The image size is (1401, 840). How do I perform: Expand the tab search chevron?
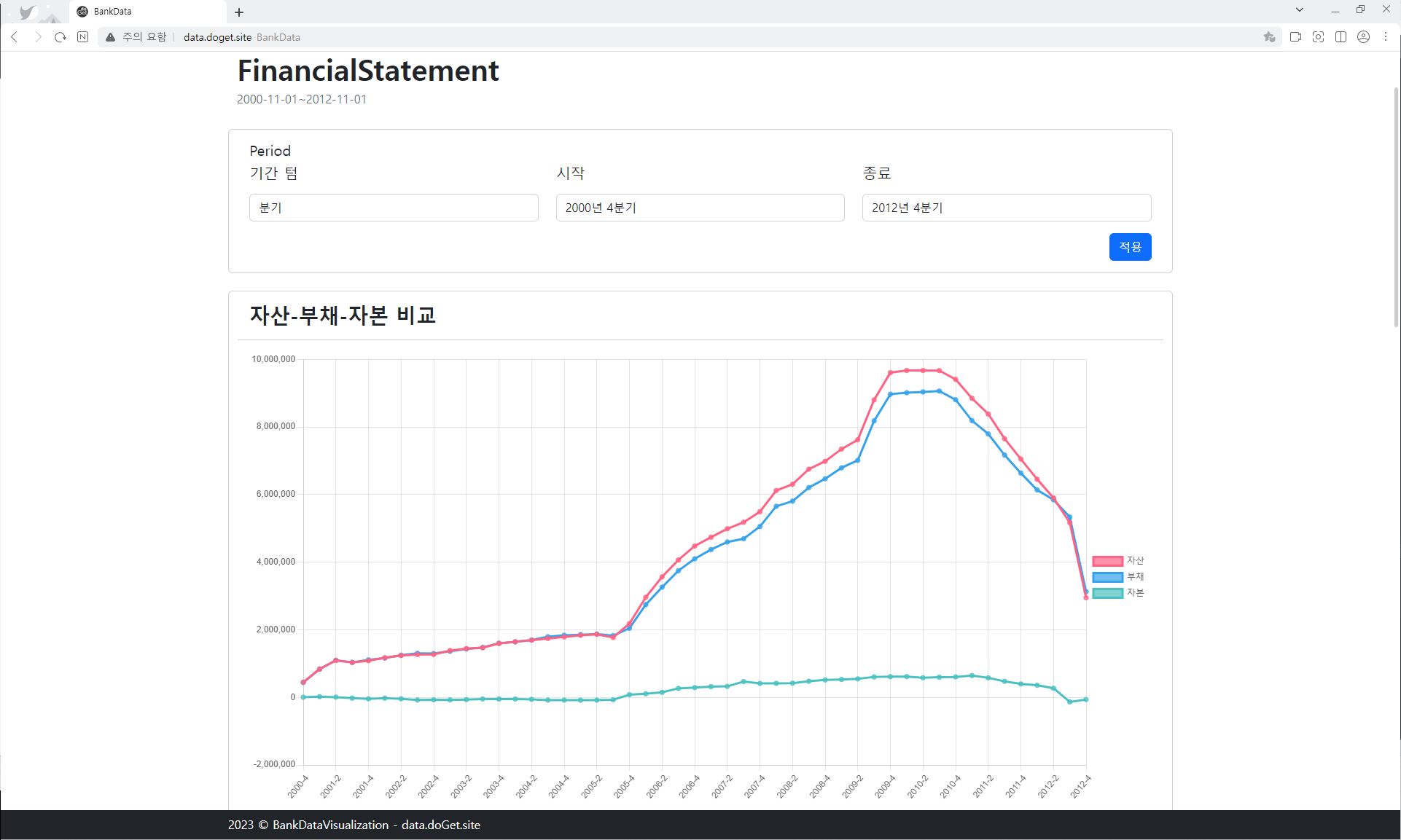pyautogui.click(x=1299, y=10)
